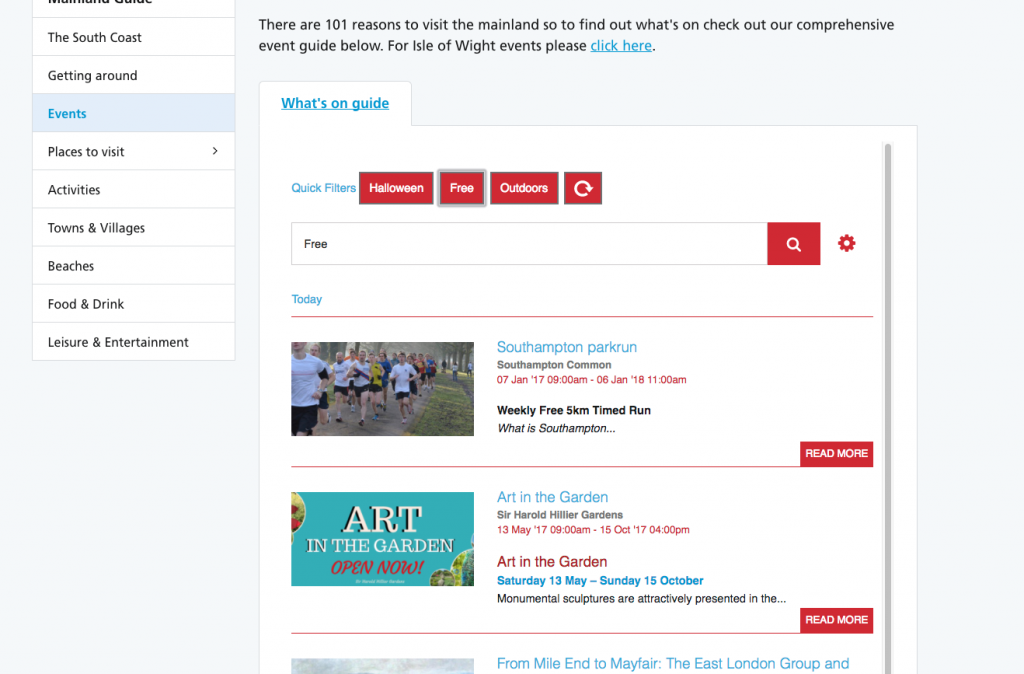Select The South Coast menu item
The height and width of the screenshot is (674, 1024).
[x=95, y=37]
